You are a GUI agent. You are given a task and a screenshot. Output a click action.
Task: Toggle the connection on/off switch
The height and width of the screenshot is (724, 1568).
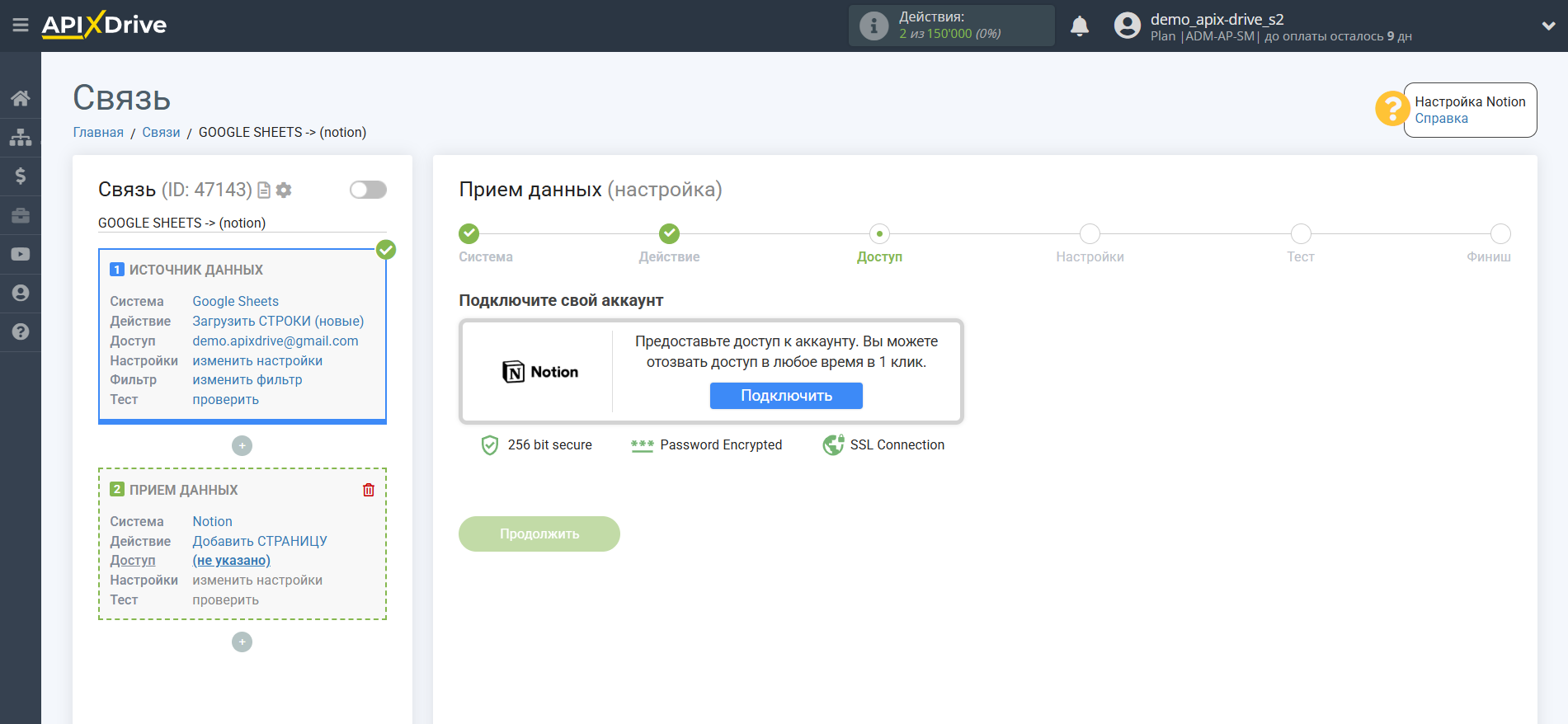point(368,190)
